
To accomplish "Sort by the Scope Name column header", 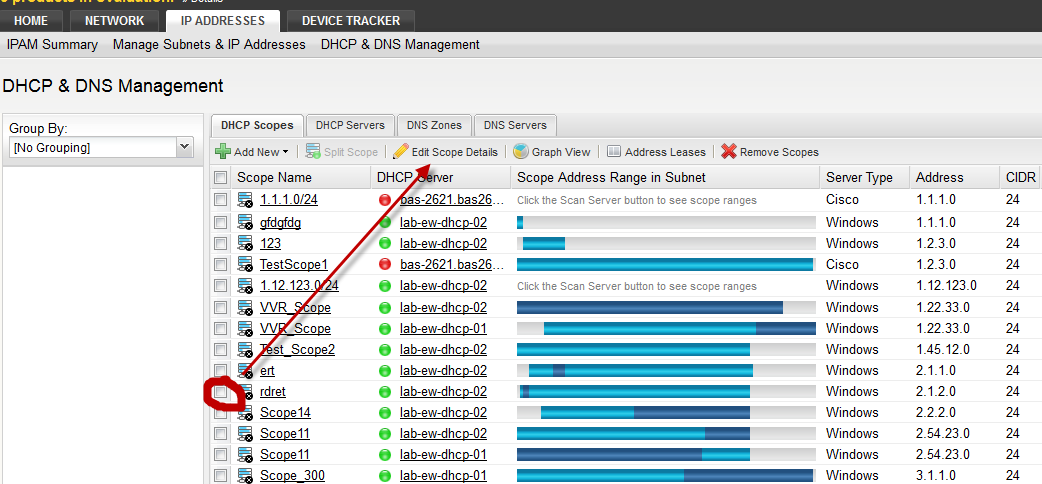I will [274, 178].
